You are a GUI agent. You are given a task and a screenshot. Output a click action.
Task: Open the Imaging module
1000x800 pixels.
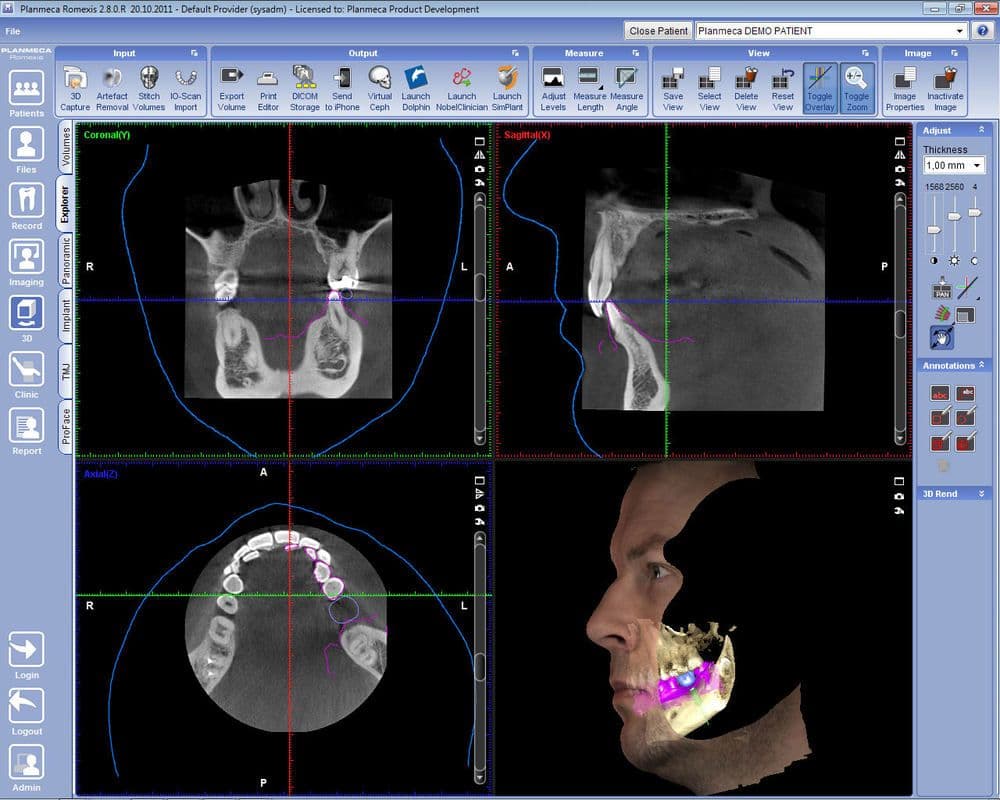pos(26,263)
